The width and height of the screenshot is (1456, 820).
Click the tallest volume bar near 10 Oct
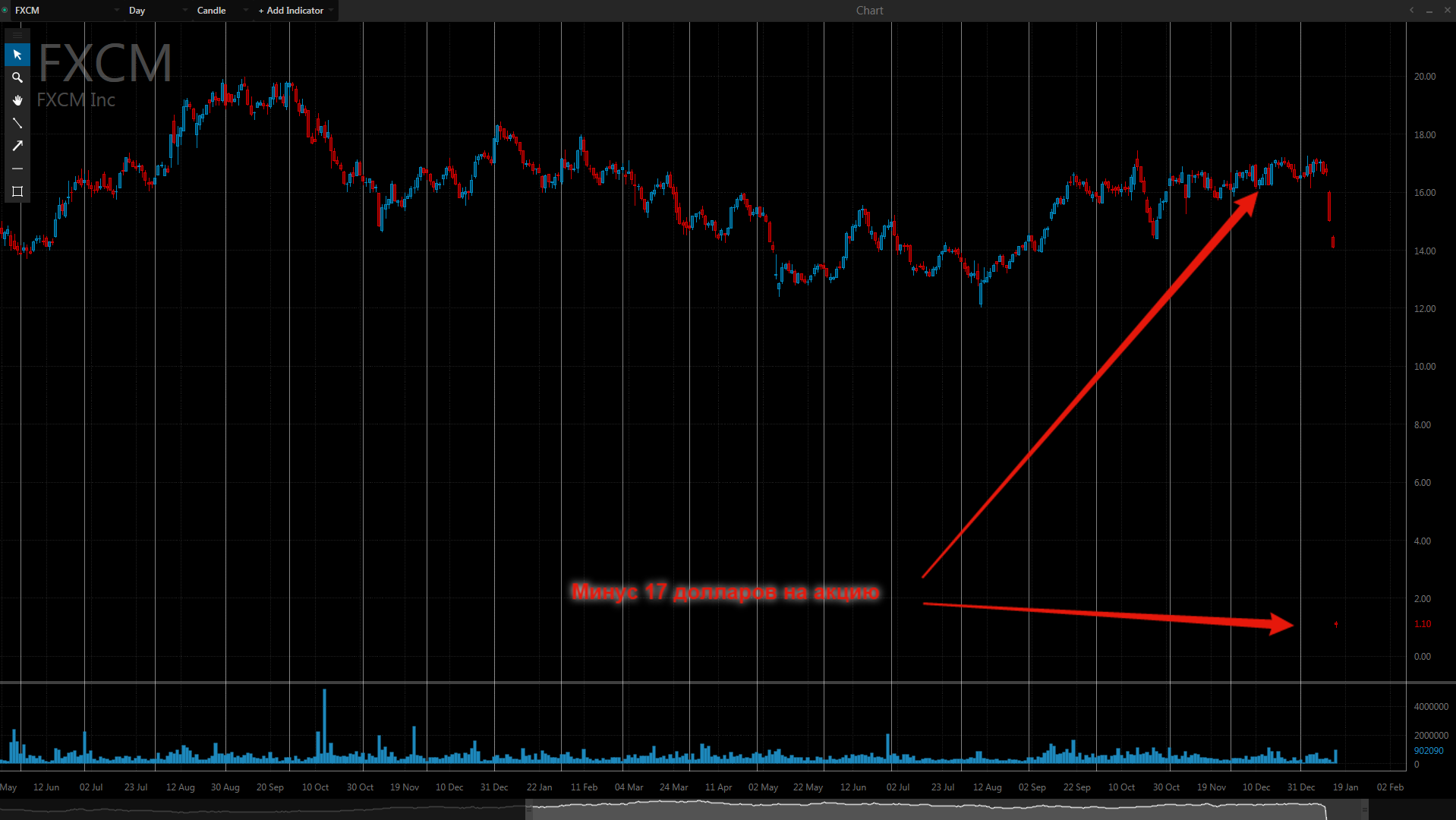point(324,726)
